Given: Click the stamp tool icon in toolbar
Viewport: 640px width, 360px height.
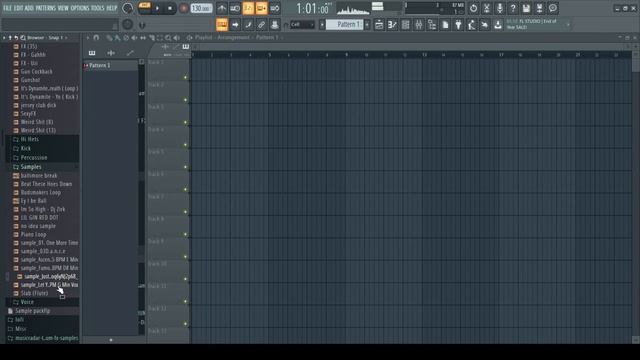Looking at the screenshot, I should 275,25.
